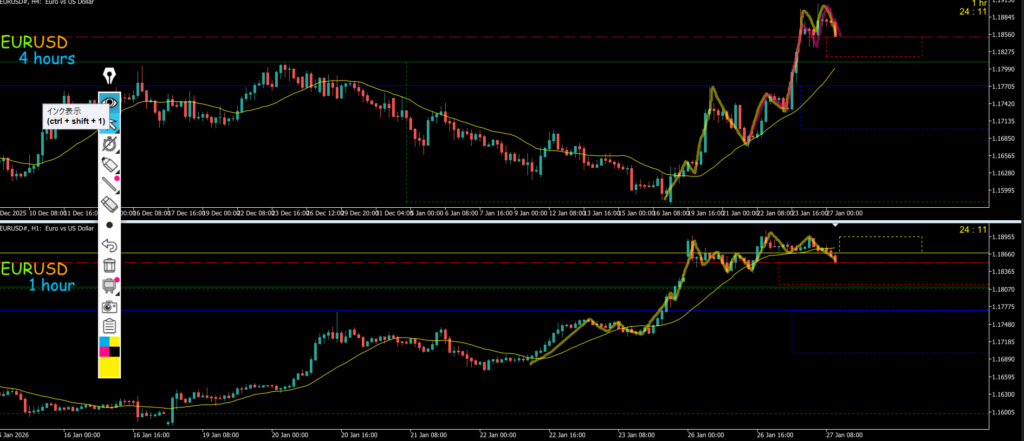Click the large yellow current-color swatch
The height and width of the screenshot is (441, 1024).
click(x=110, y=367)
